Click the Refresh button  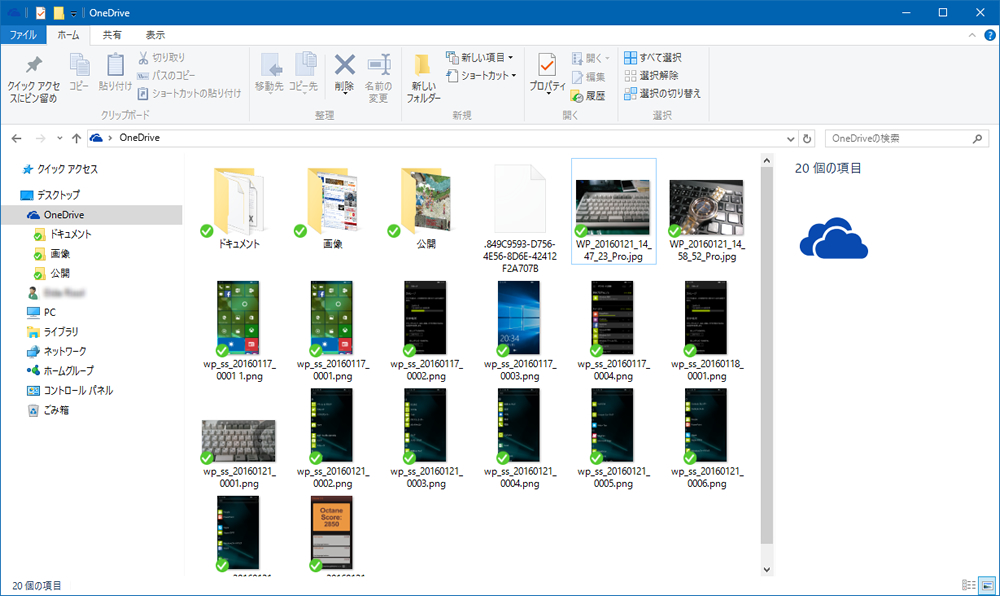807,138
